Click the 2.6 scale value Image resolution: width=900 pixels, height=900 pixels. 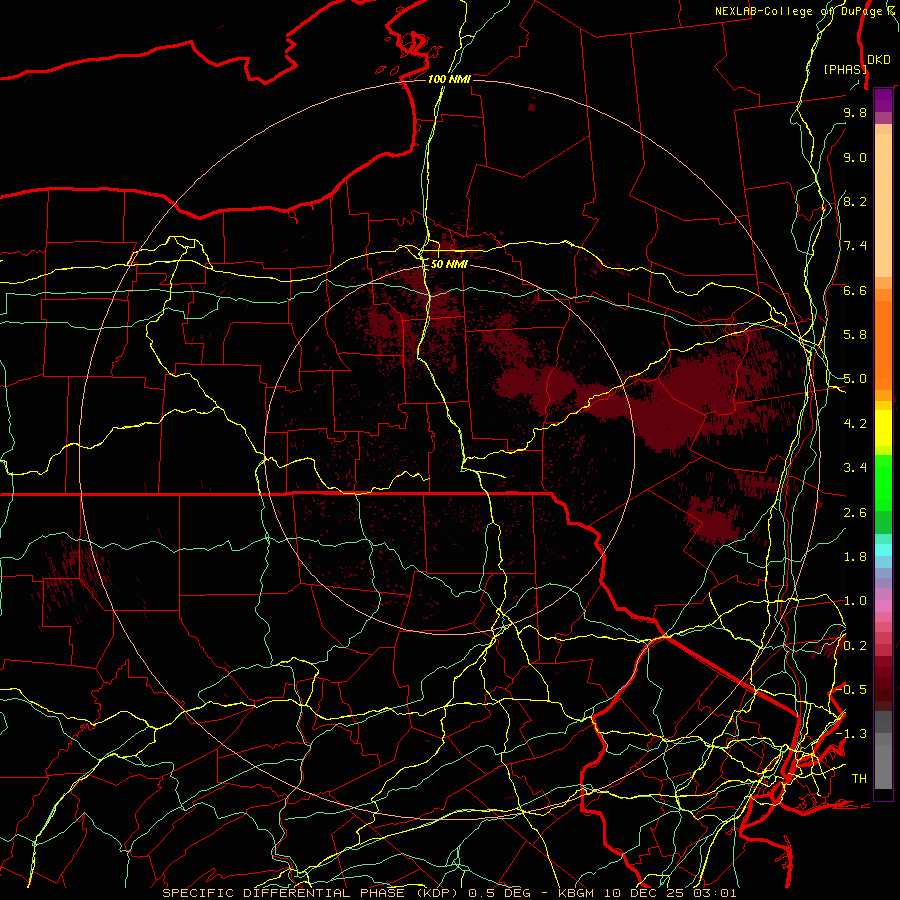point(855,513)
